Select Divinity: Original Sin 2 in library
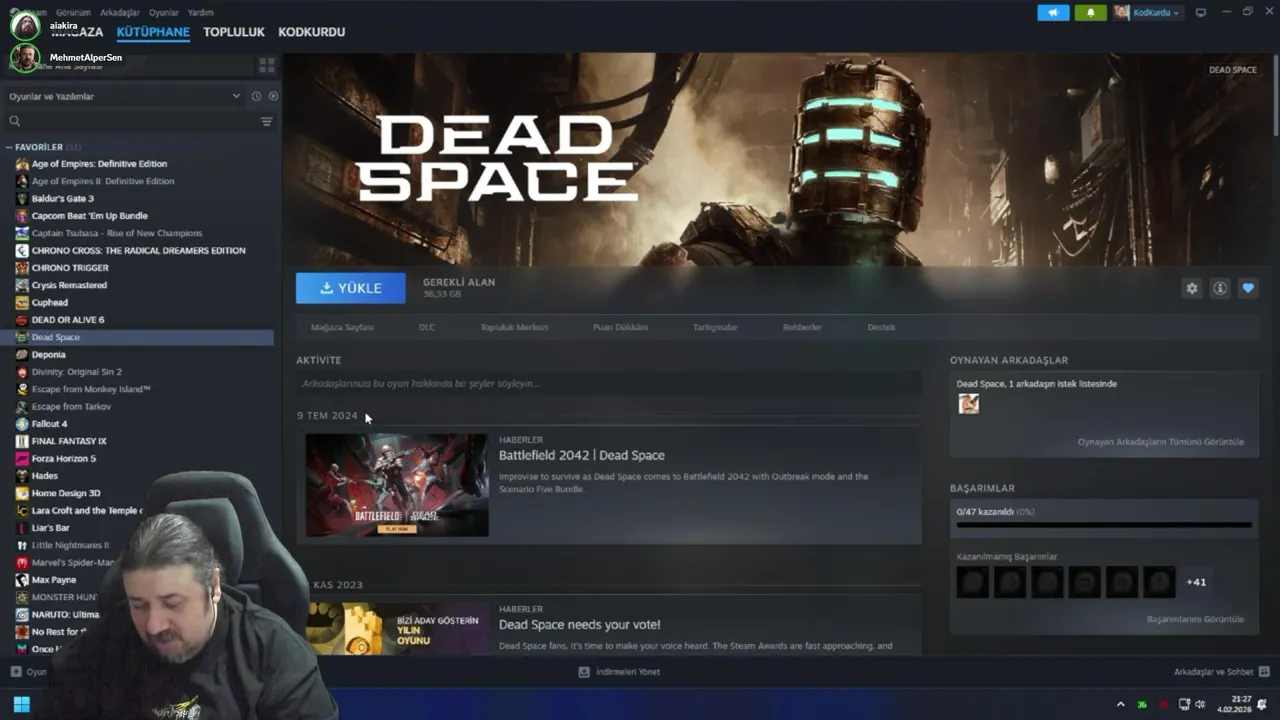 76,372
